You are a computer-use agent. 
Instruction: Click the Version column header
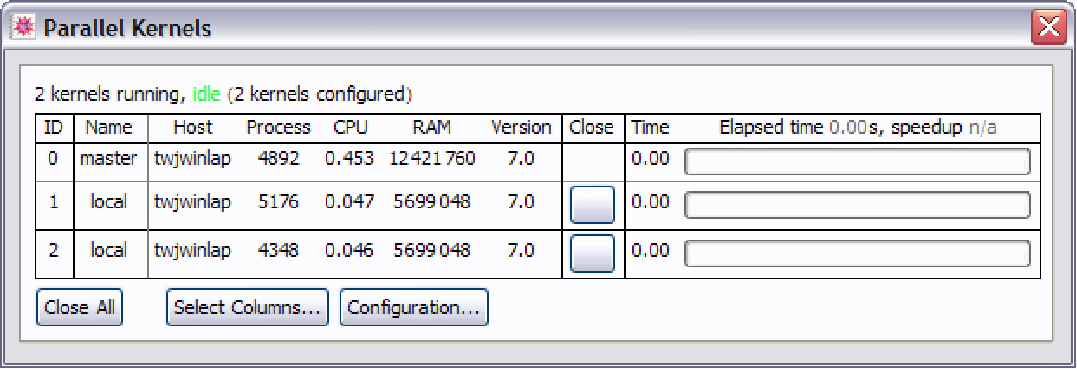click(521, 127)
